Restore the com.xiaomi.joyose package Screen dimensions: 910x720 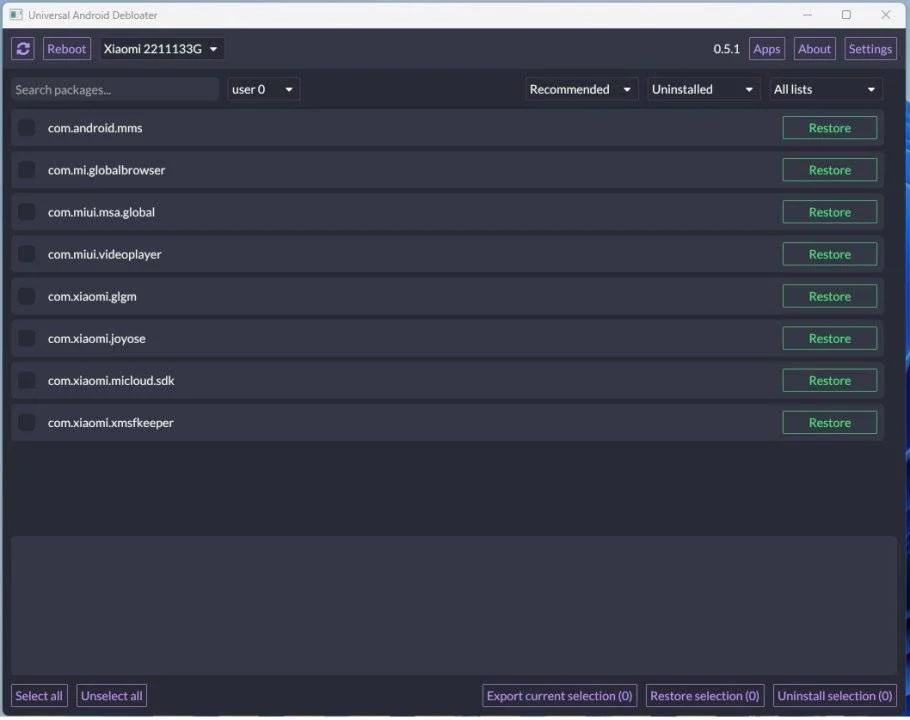click(829, 338)
